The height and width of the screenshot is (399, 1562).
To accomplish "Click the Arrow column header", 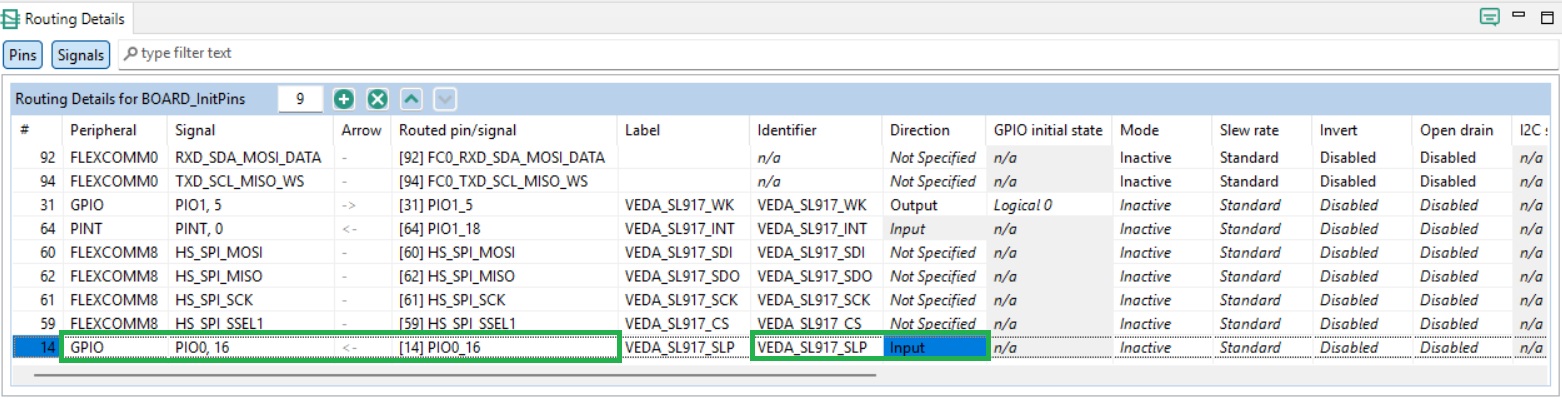I will click(x=361, y=130).
